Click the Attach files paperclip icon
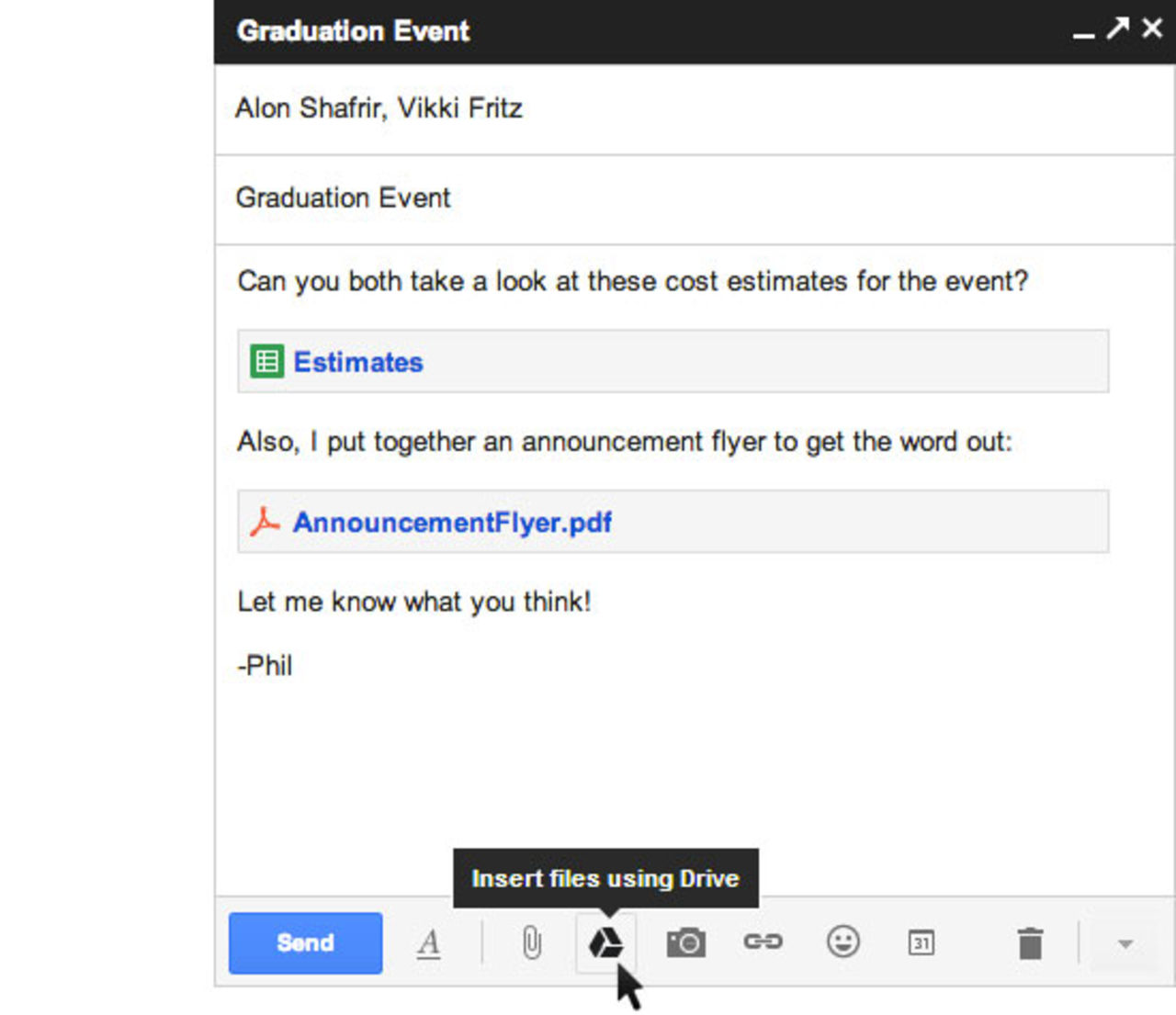The height and width of the screenshot is (1015, 1176). coord(531,942)
